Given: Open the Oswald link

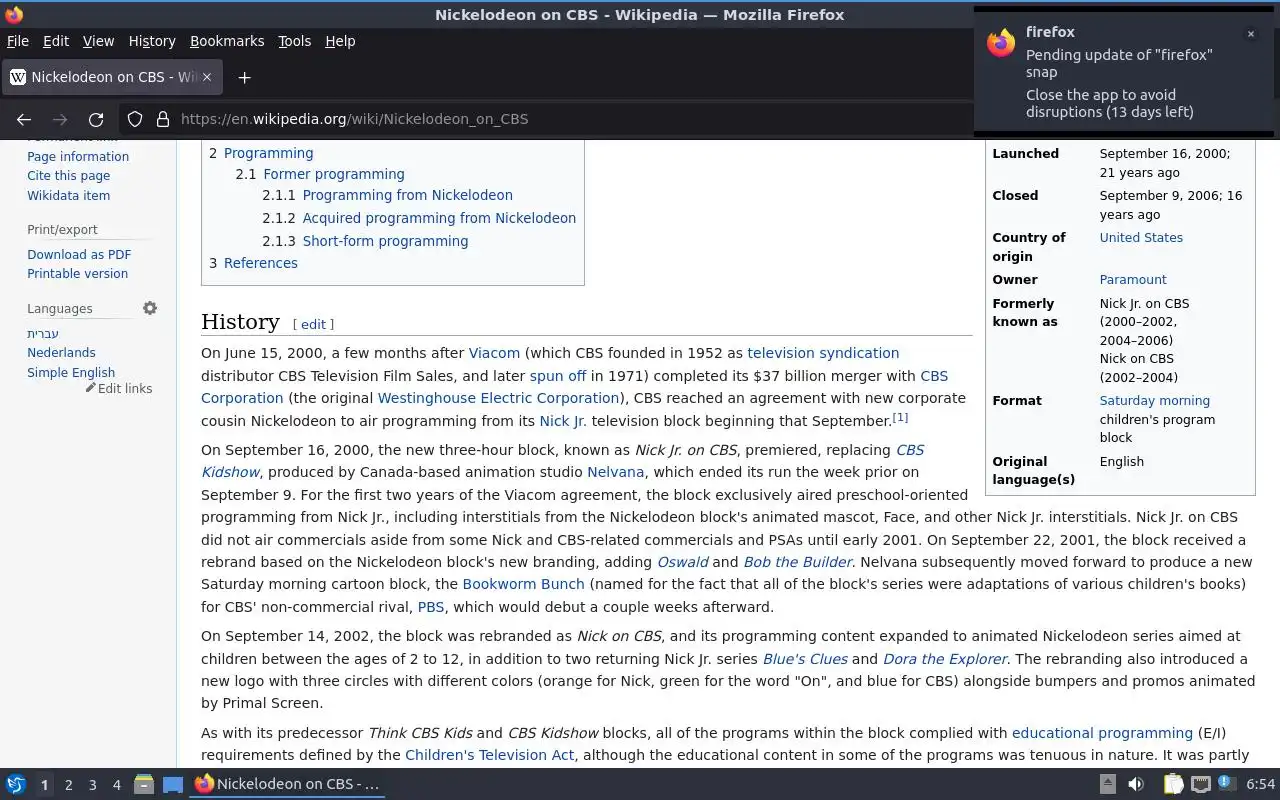Looking at the screenshot, I should (x=683, y=562).
